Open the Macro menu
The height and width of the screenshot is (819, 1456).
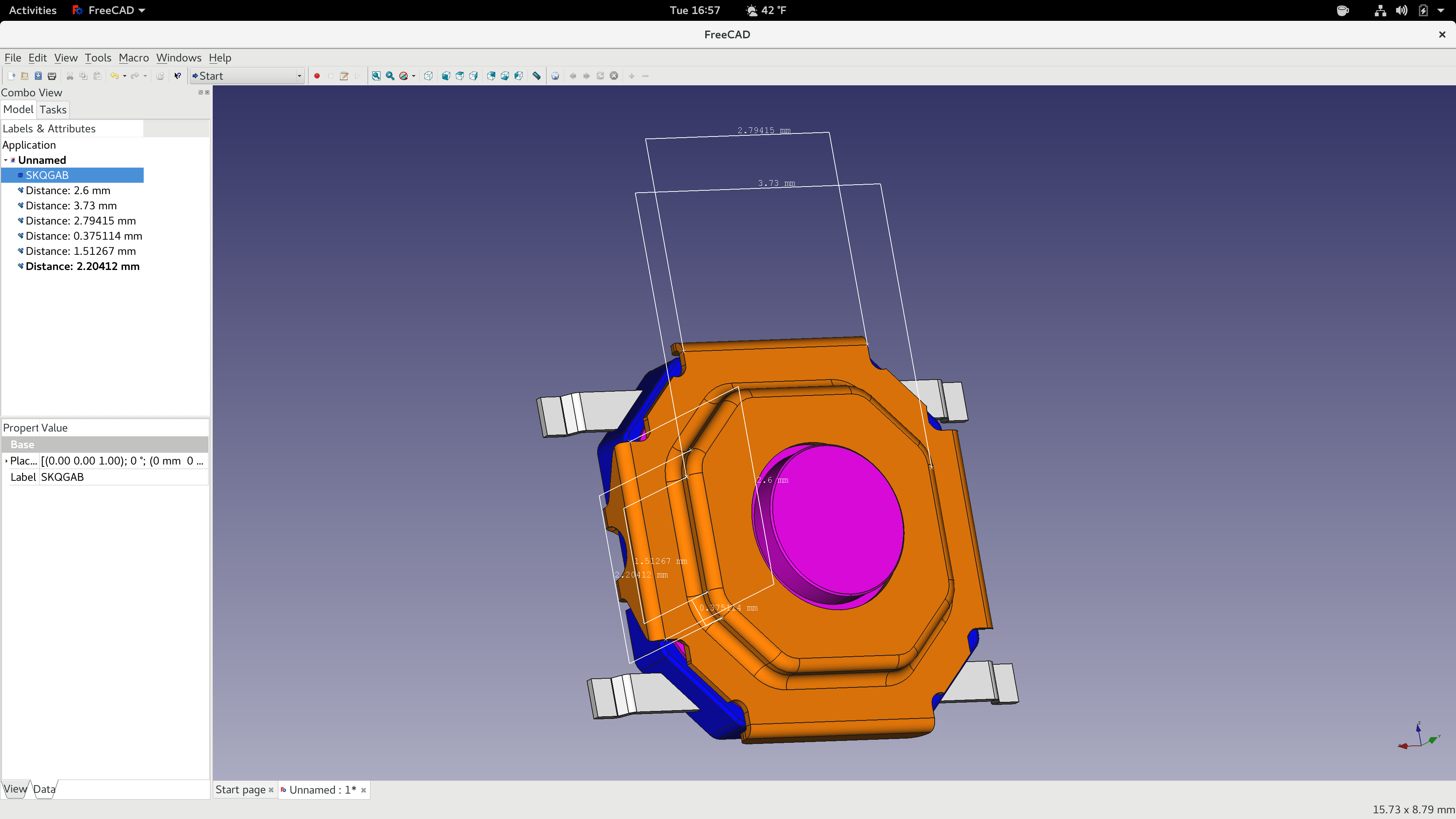133,58
